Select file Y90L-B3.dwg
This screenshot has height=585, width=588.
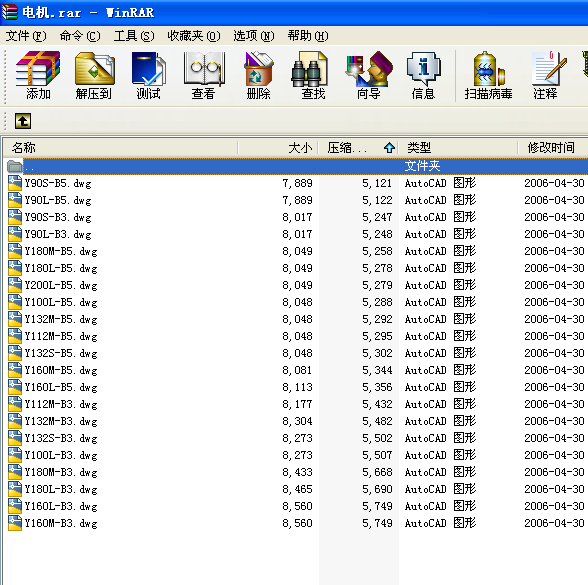(58, 234)
